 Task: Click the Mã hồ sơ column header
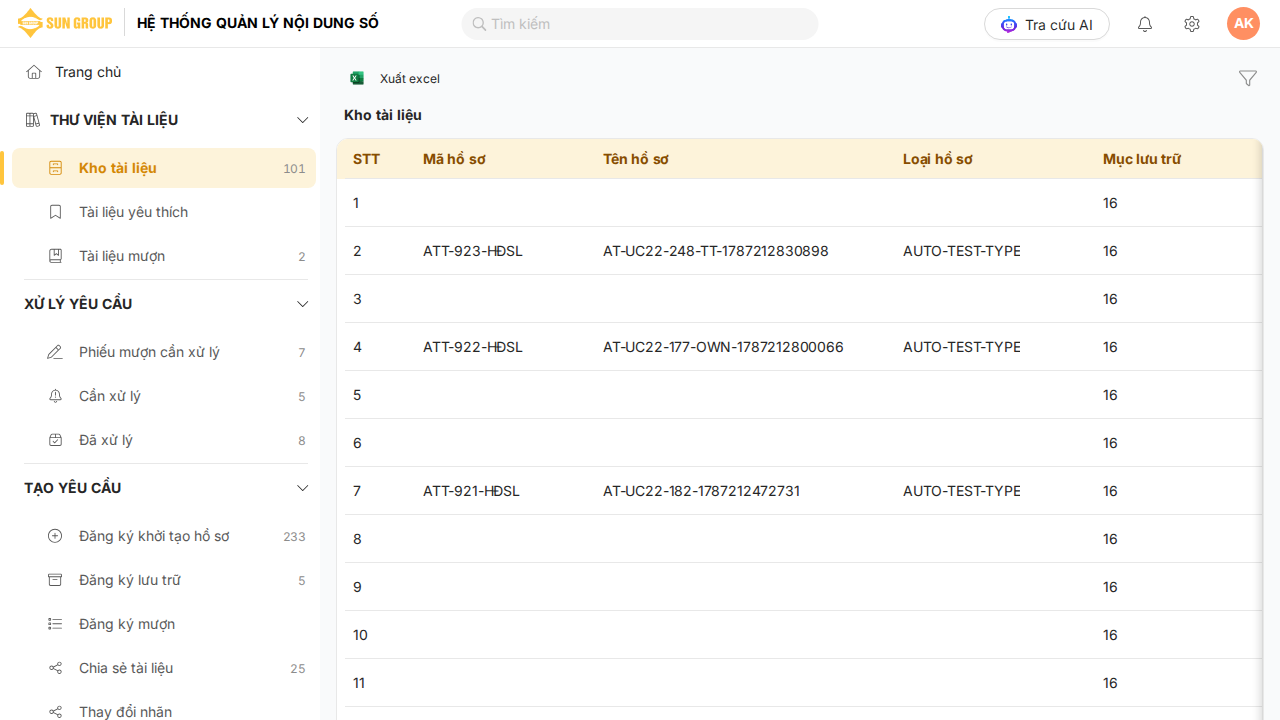[454, 159]
